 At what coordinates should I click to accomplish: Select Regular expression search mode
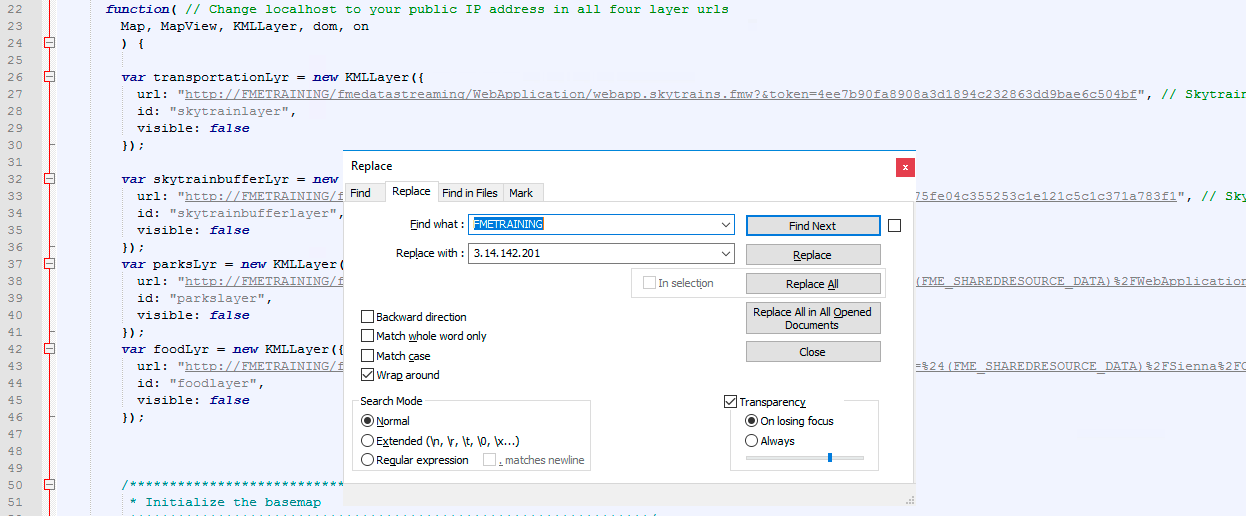(x=367, y=460)
